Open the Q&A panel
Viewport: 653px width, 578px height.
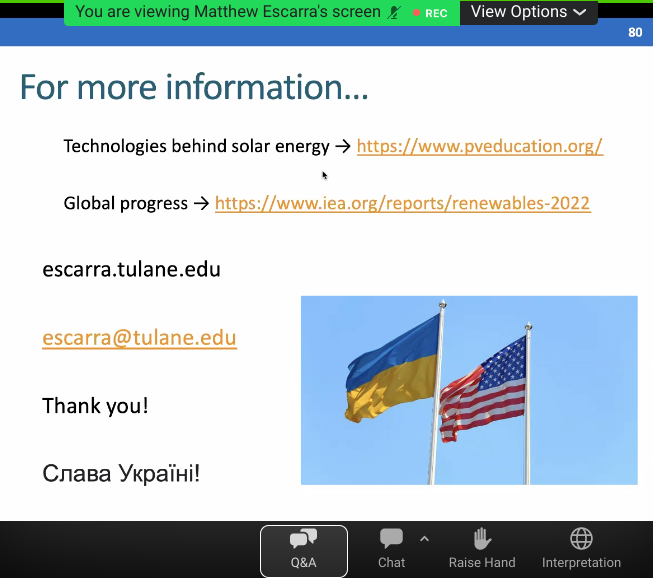[303, 550]
